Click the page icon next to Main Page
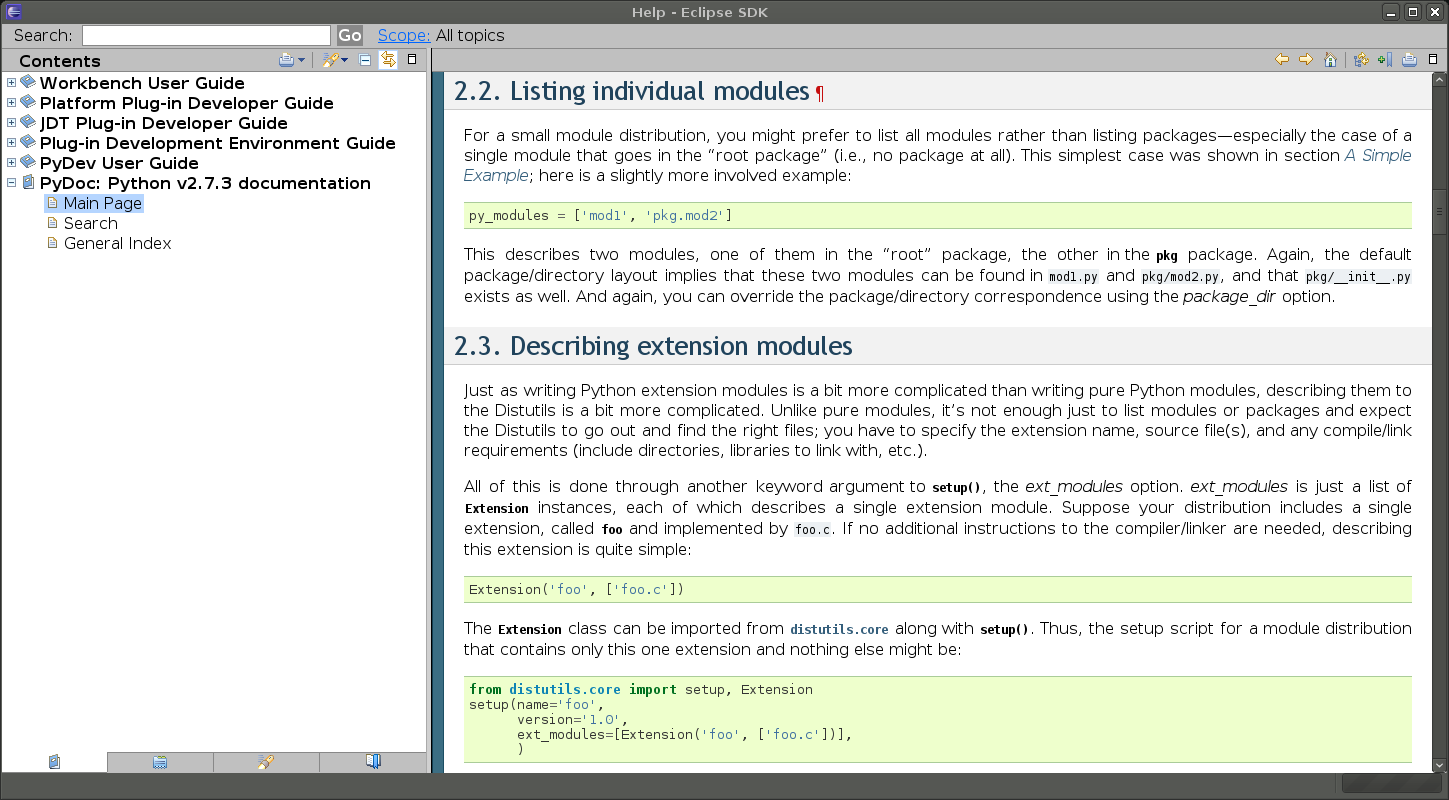Screen dimensions: 1449x800 point(53,203)
